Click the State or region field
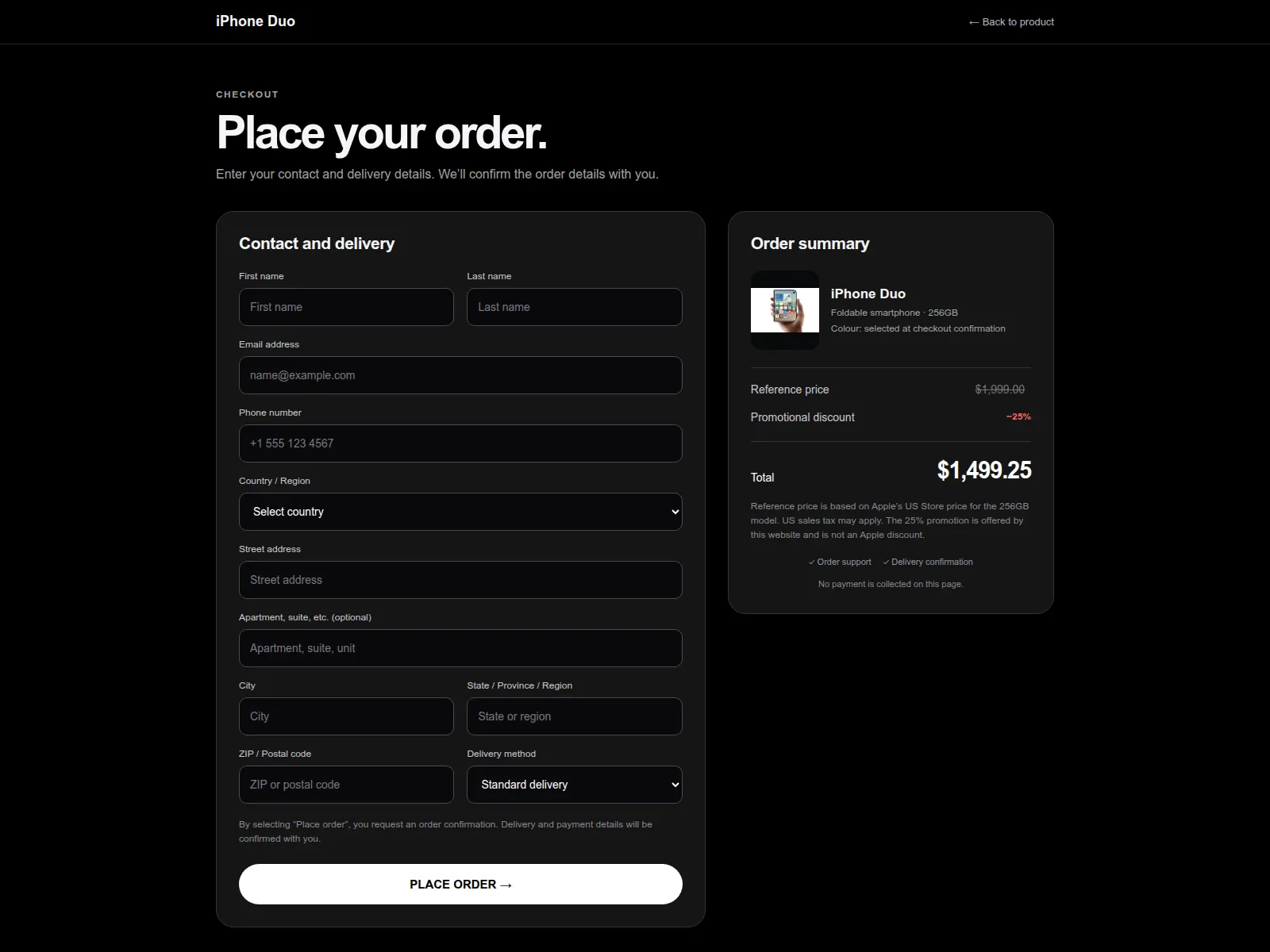The image size is (1270, 952). 575,716
